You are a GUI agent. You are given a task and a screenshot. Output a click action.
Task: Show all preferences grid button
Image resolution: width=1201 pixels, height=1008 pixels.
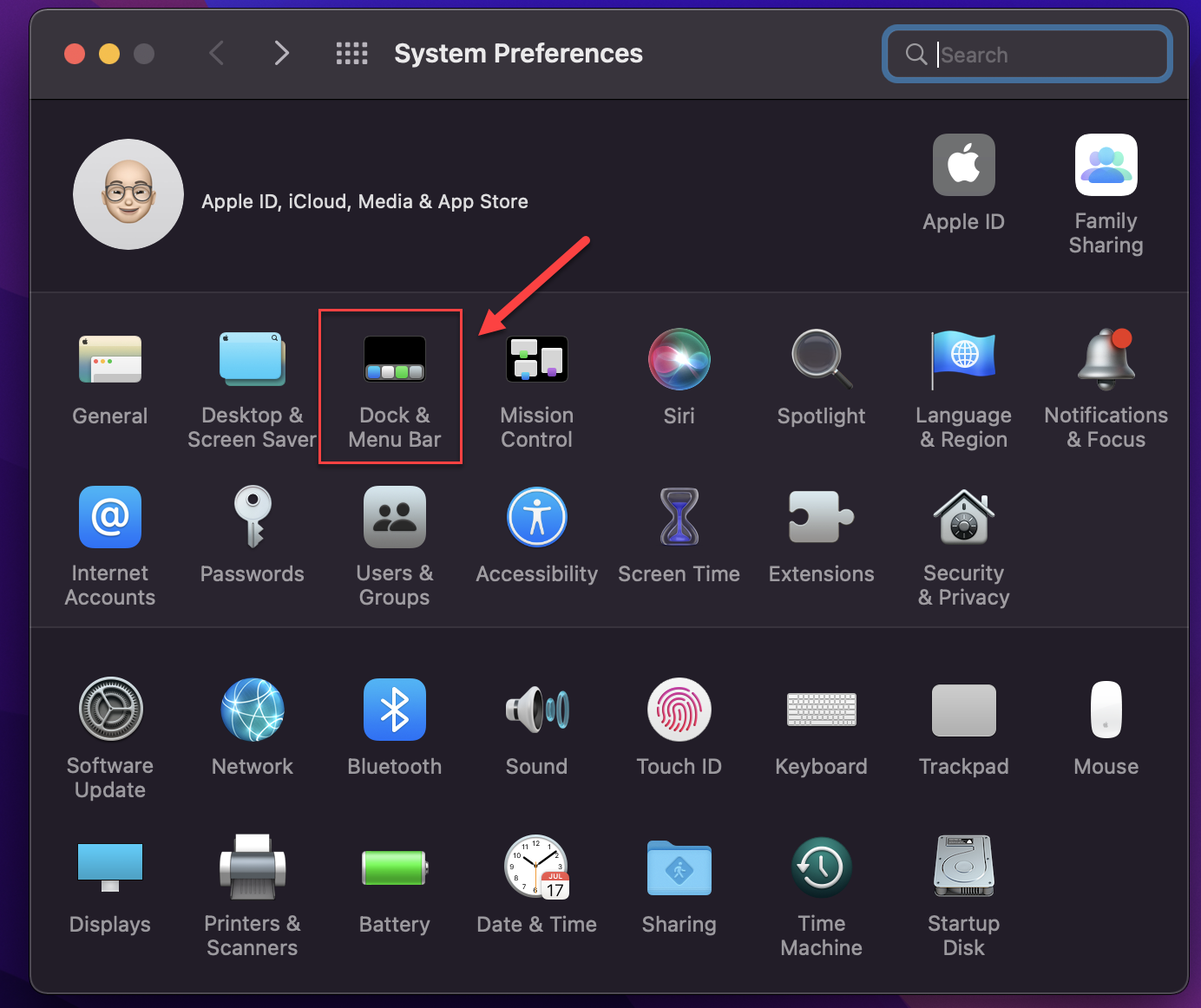(352, 53)
